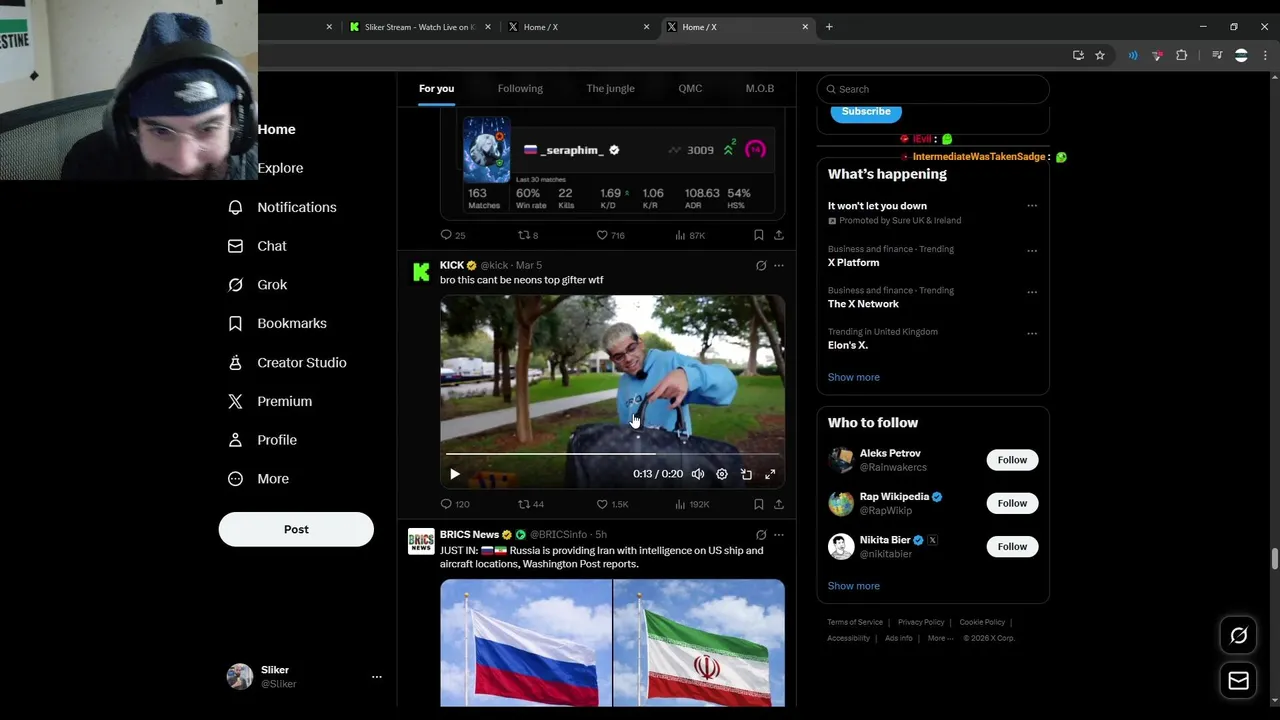Viewport: 1280px width, 720px height.
Task: Follow Rap Wikipedia
Action: pos(1012,503)
